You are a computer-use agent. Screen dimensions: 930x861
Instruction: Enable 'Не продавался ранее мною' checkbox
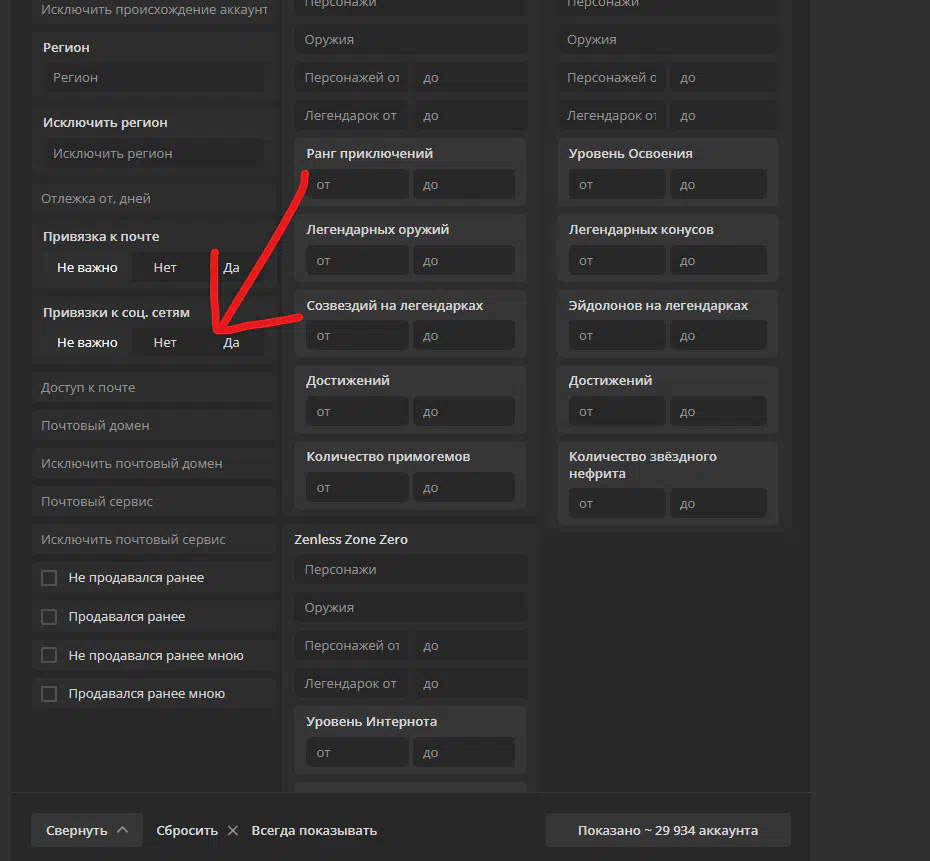point(49,655)
